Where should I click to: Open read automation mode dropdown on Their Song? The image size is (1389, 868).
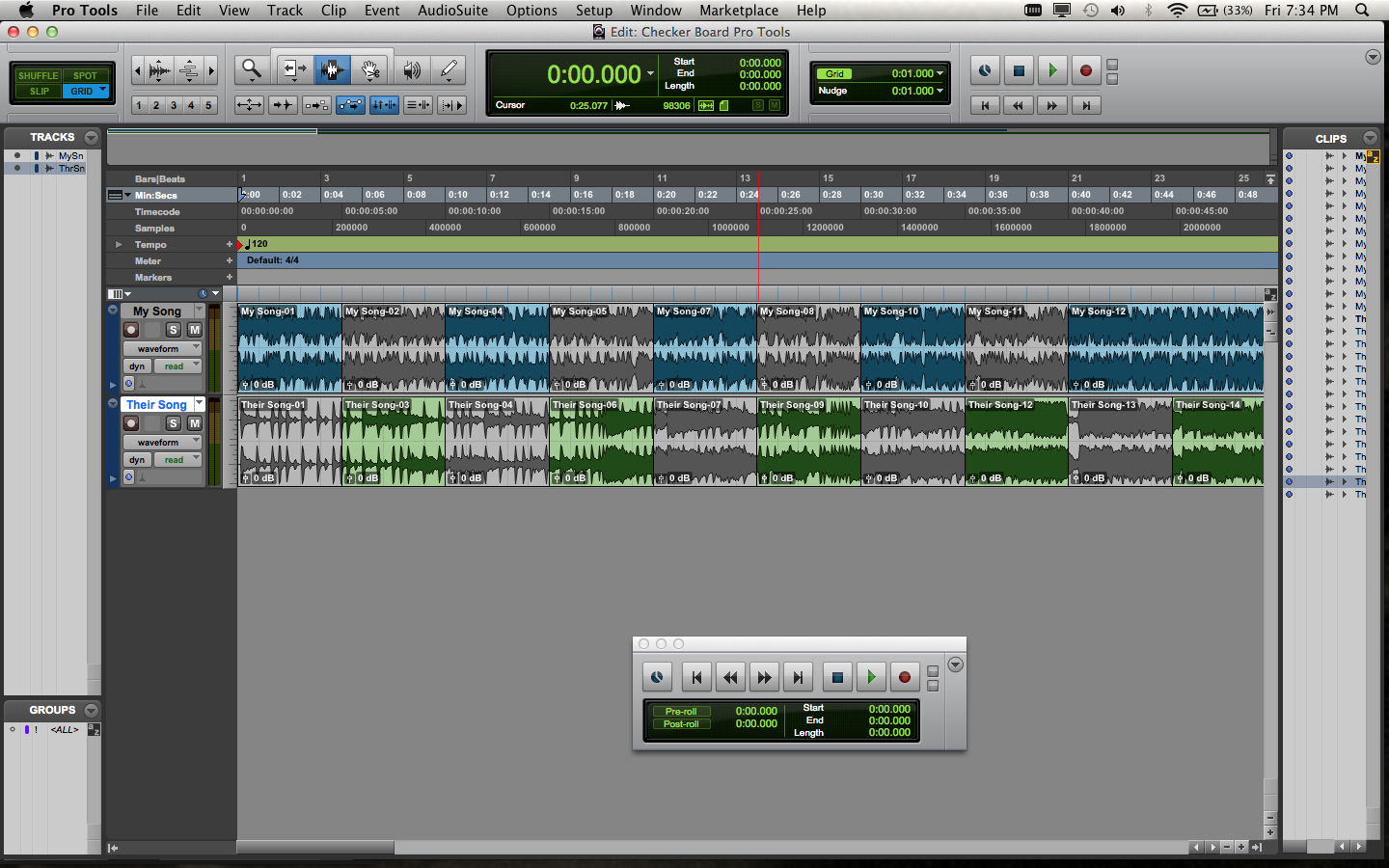point(177,460)
